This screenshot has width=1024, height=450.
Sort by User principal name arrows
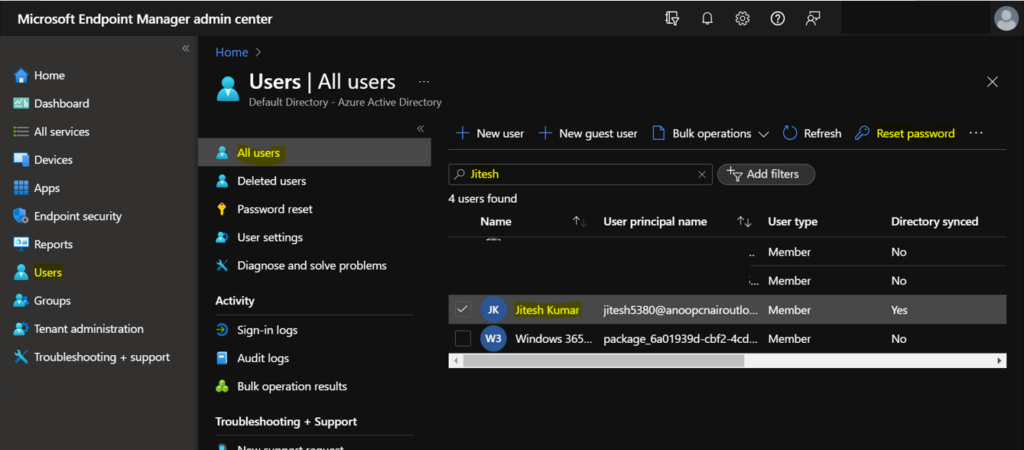tap(744, 222)
